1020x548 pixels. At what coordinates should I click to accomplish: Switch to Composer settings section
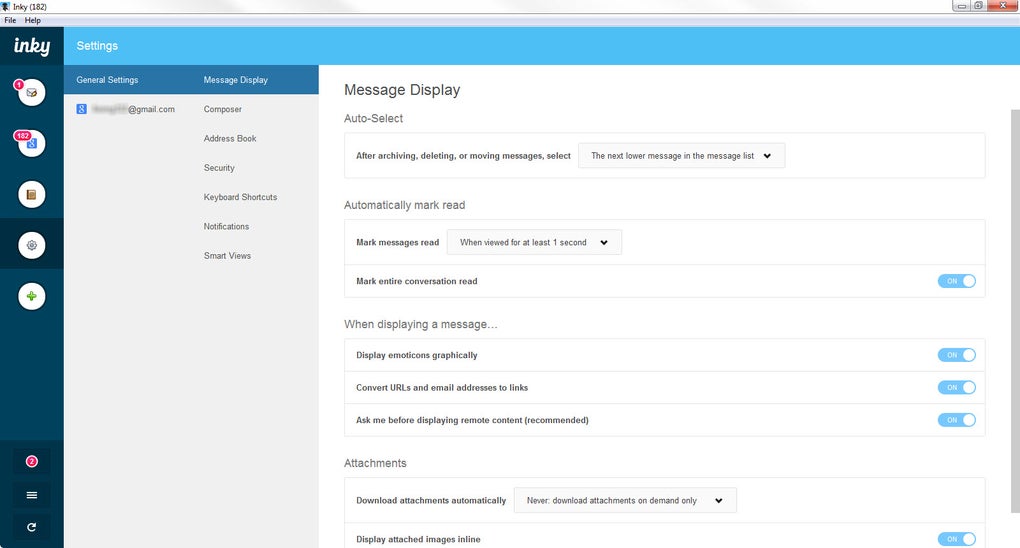click(223, 109)
